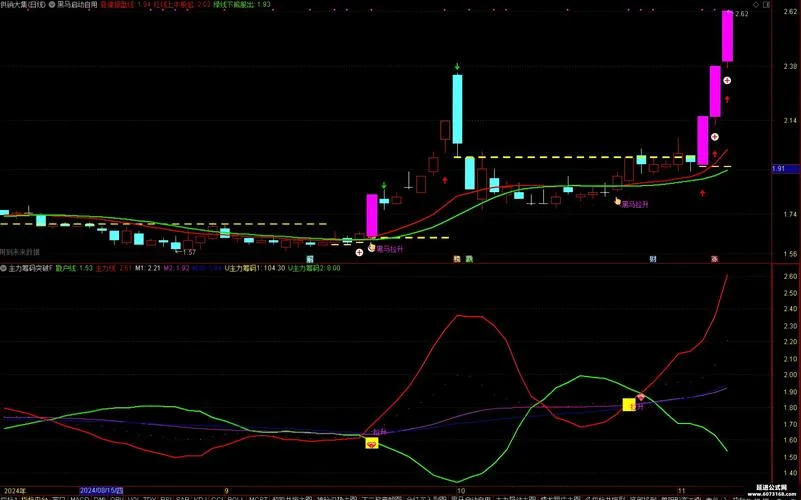801x500 pixels.
Task: Click yellow heart signal marker at first line crossover
Action: tap(372, 444)
